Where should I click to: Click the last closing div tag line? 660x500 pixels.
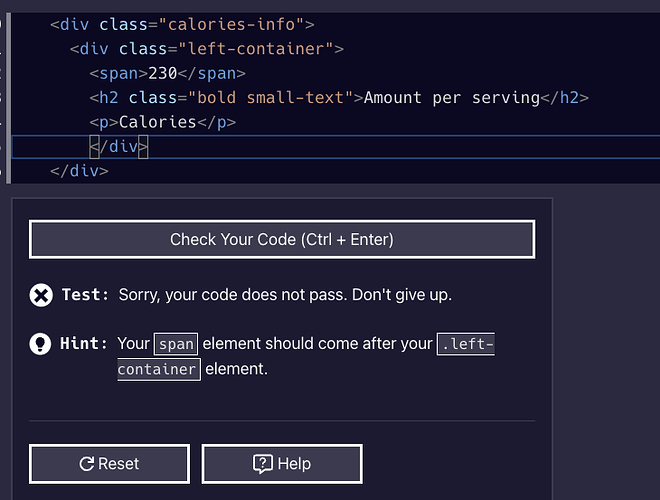(79, 171)
